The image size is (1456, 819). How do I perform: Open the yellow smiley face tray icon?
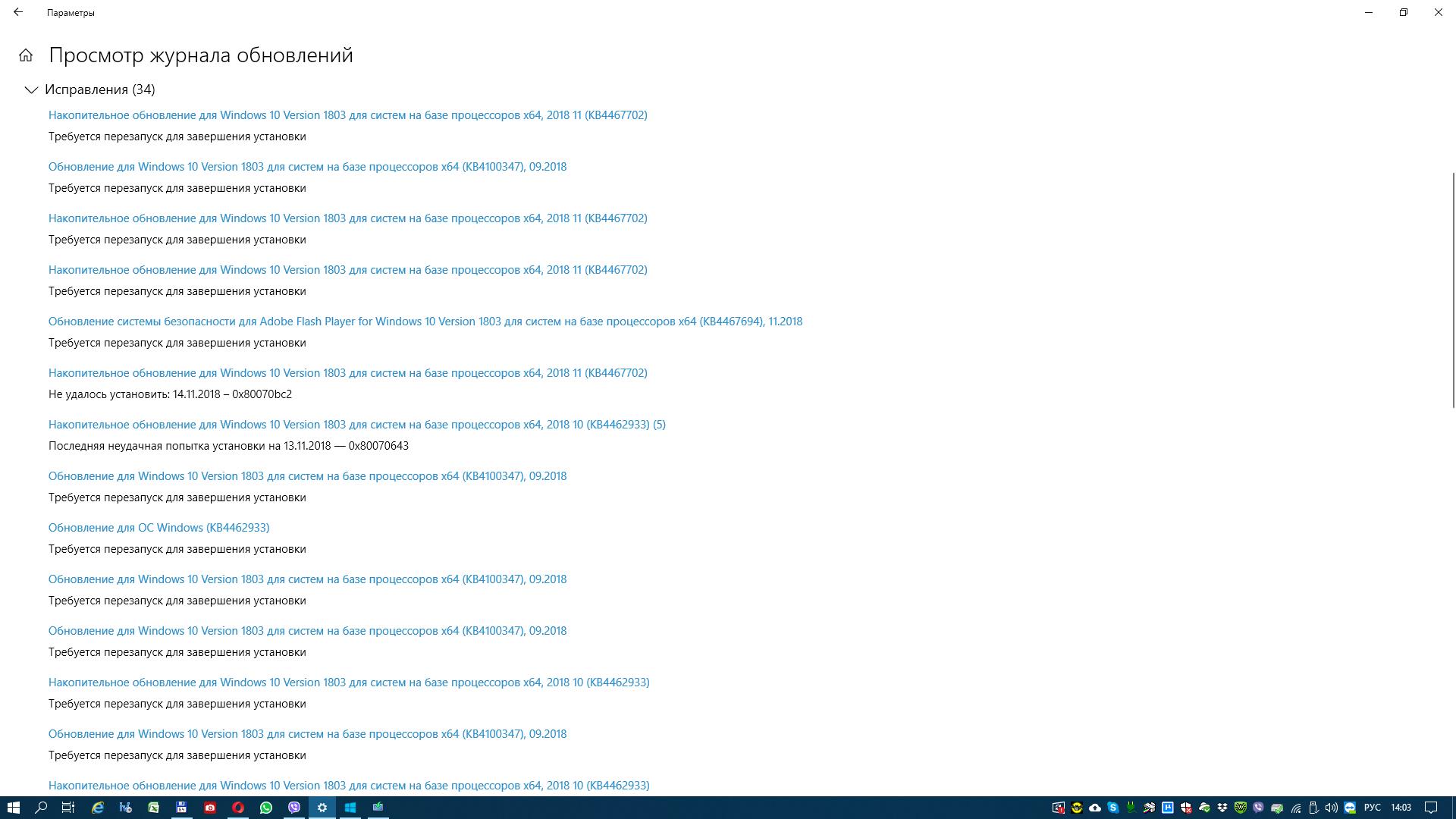click(x=1077, y=808)
